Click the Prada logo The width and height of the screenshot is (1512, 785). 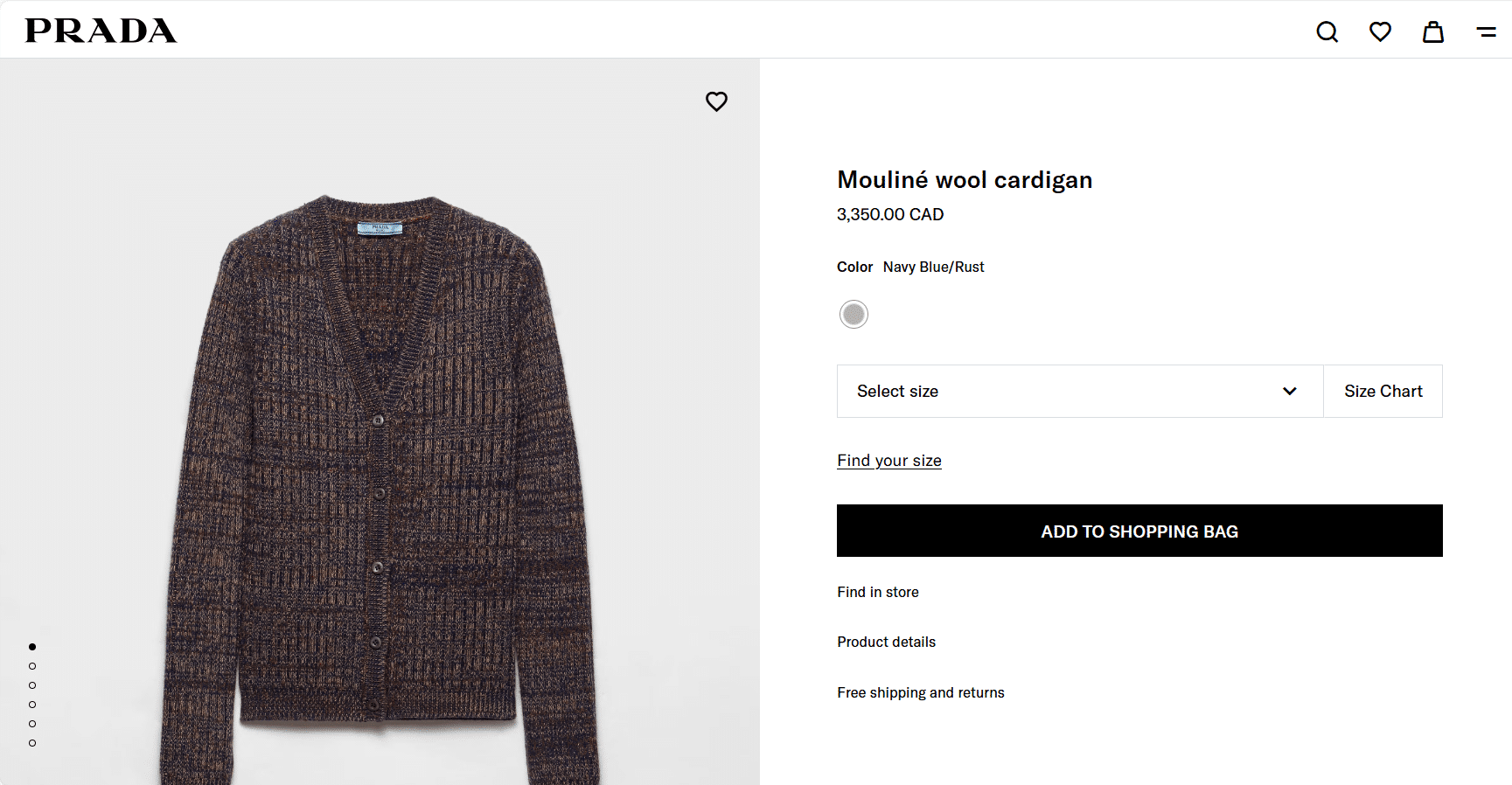coord(101,31)
